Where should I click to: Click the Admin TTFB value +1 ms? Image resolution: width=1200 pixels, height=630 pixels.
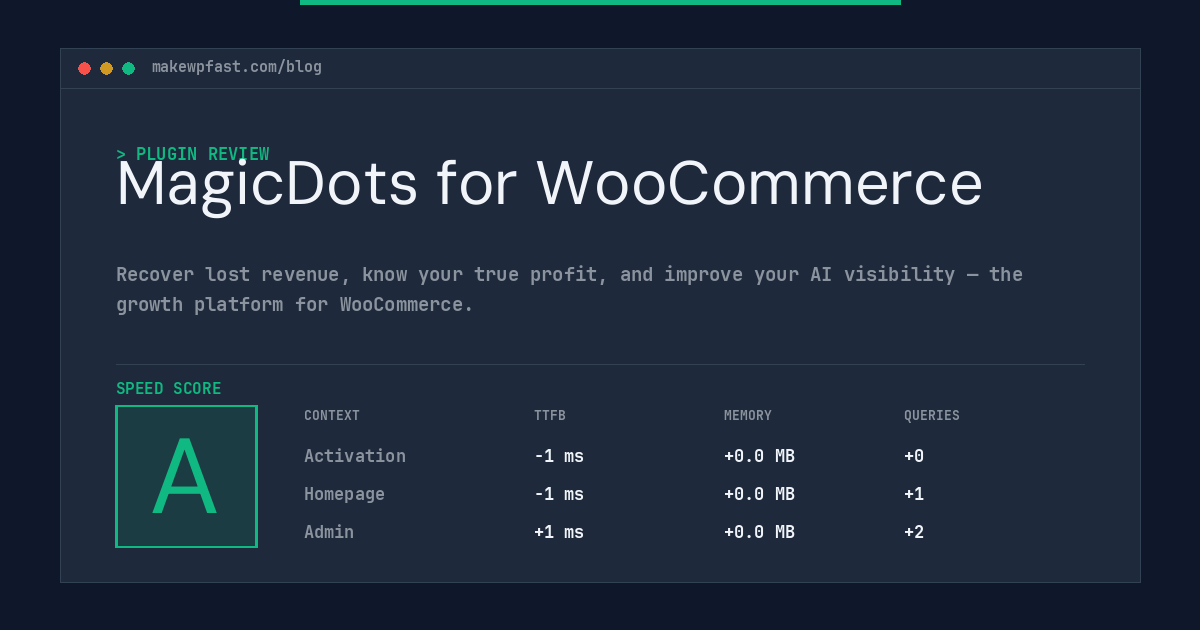pos(559,532)
